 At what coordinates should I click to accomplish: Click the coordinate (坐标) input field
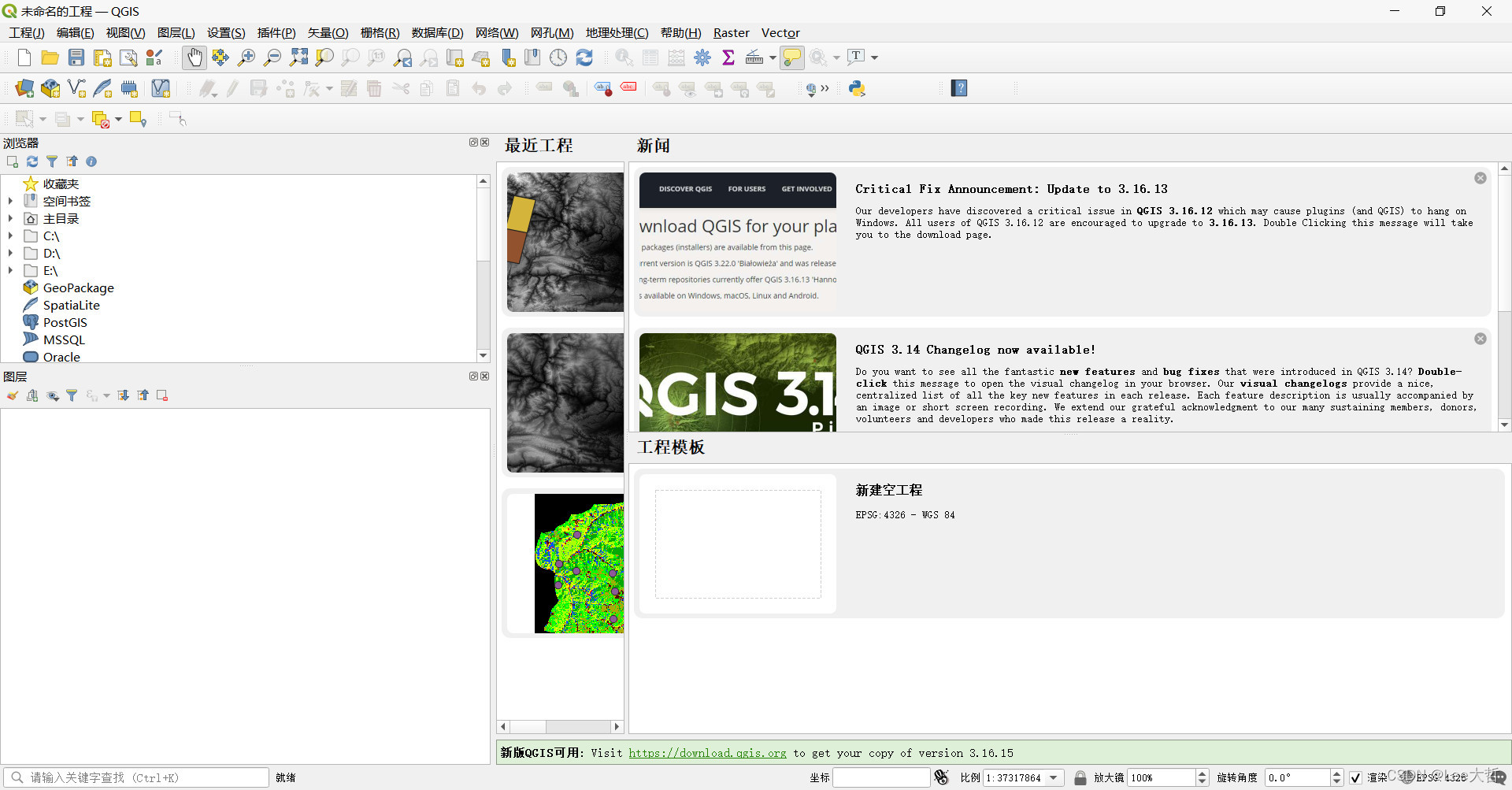880,777
